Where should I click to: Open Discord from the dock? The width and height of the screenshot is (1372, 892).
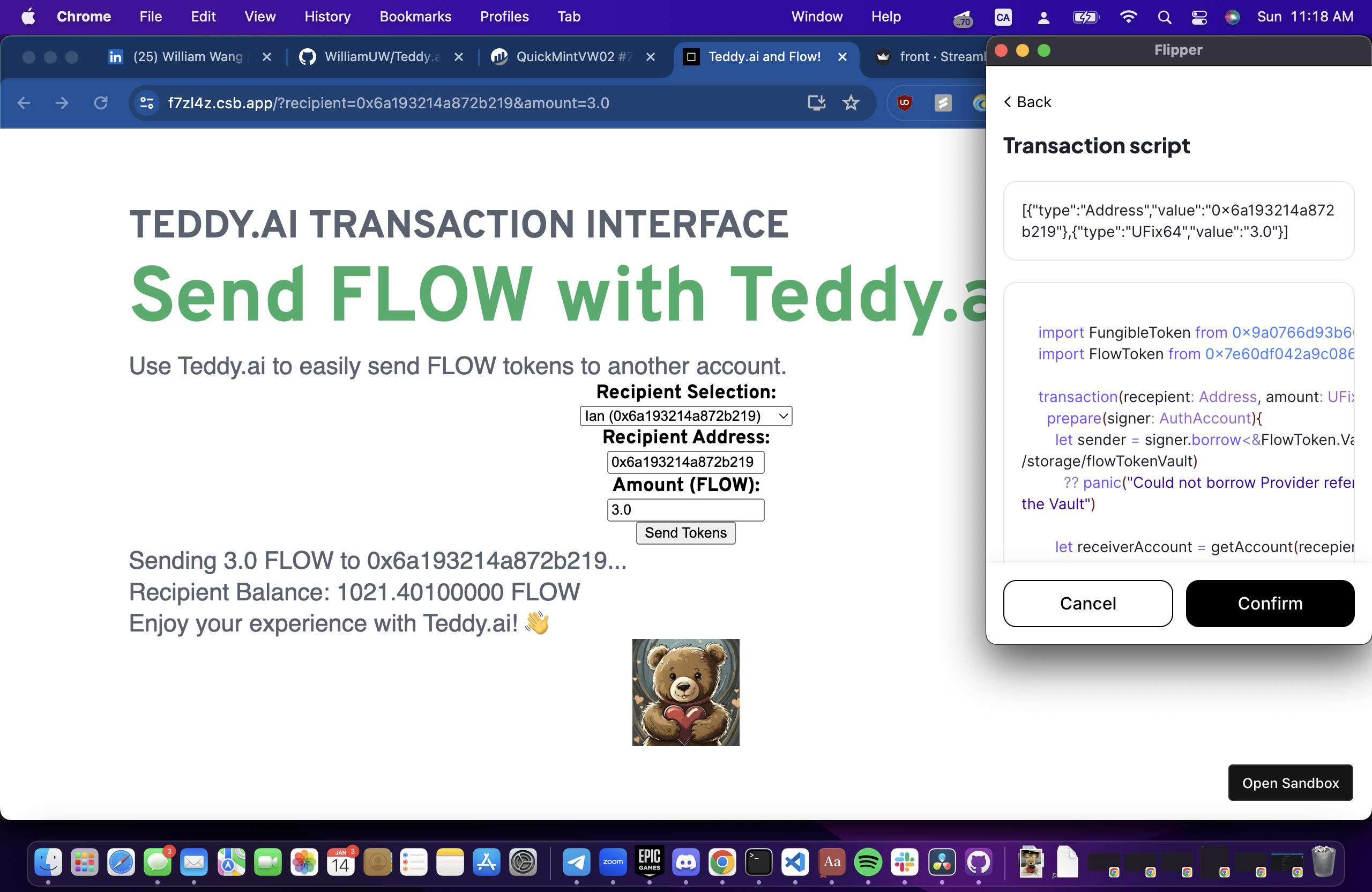tap(685, 863)
